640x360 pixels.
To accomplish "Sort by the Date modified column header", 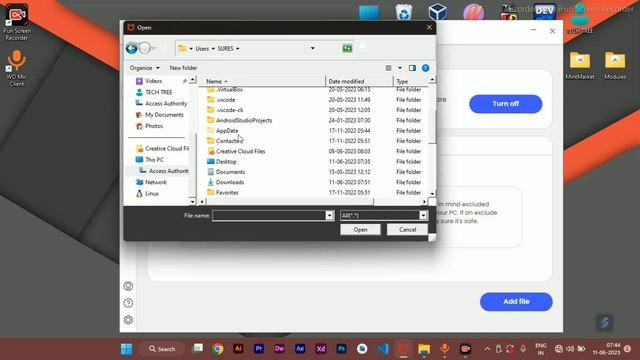I will (x=360, y=81).
